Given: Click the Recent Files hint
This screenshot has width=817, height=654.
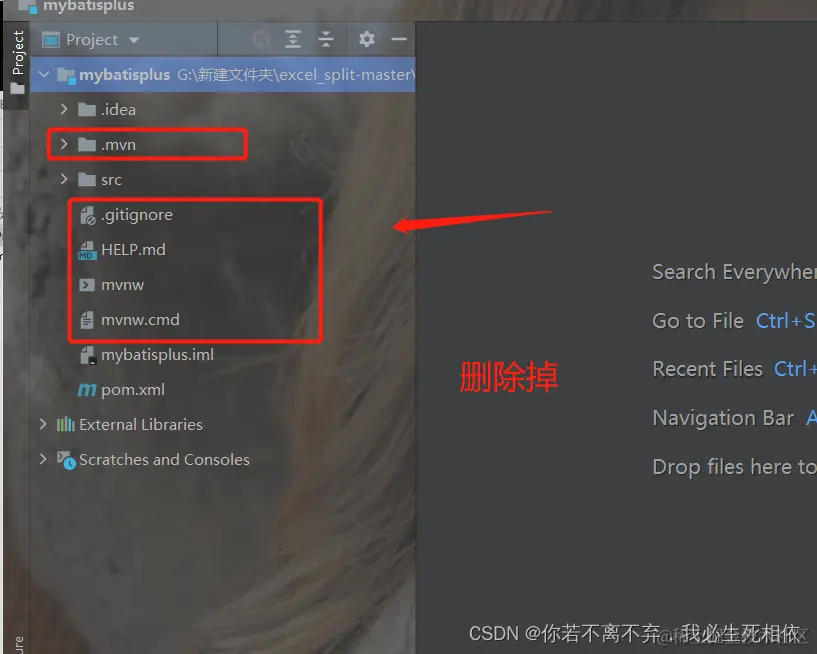Looking at the screenshot, I should click(x=707, y=369).
